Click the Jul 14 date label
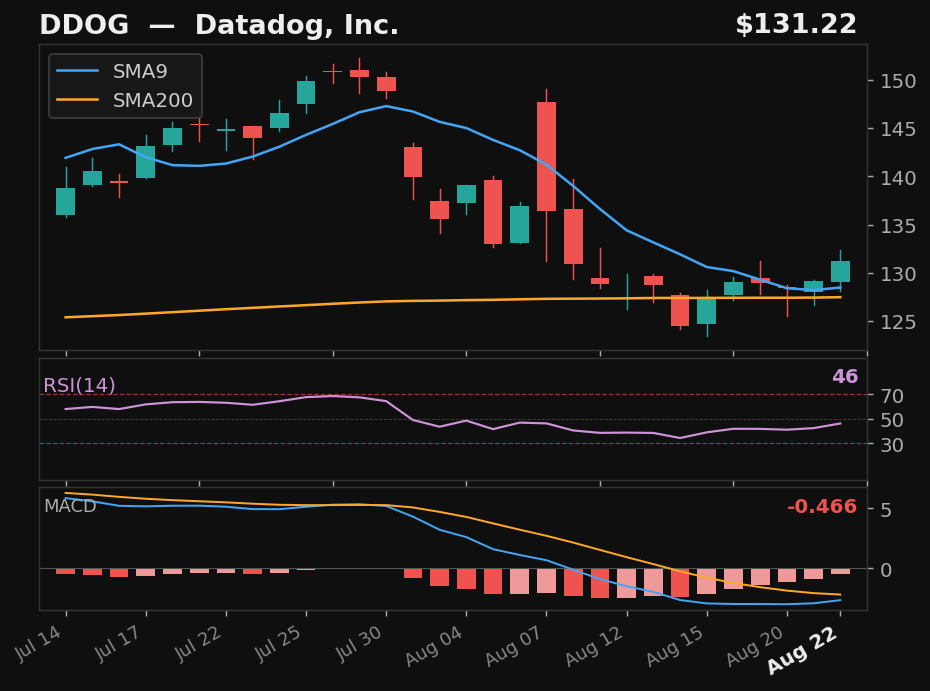 click(x=39, y=643)
